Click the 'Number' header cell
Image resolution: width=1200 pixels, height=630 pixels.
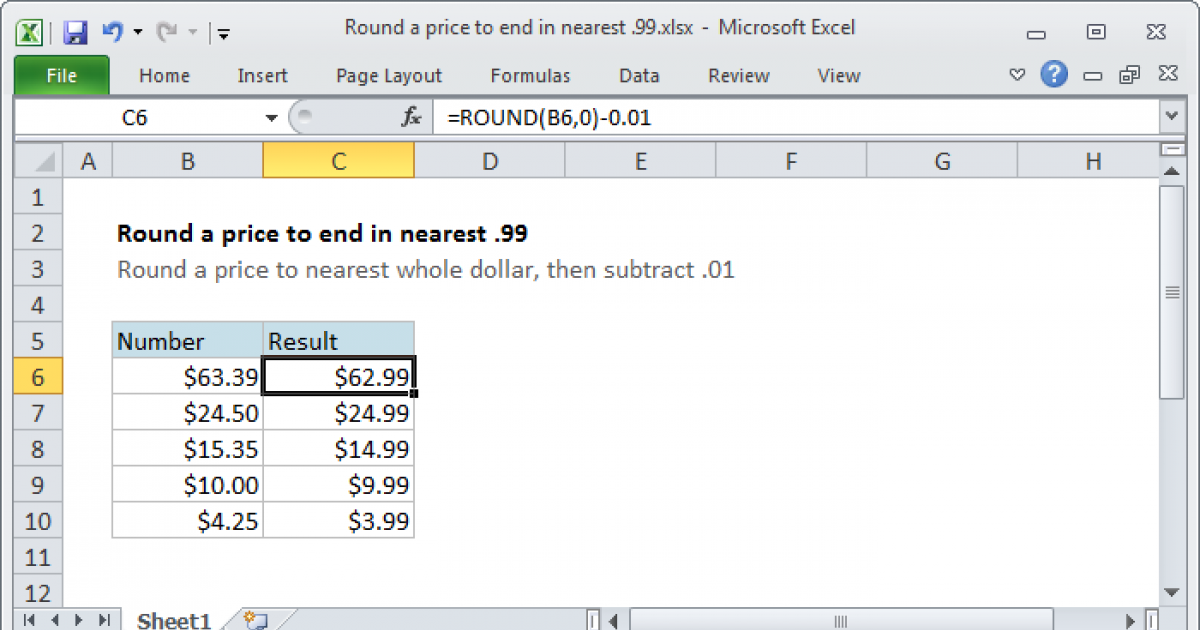(188, 341)
